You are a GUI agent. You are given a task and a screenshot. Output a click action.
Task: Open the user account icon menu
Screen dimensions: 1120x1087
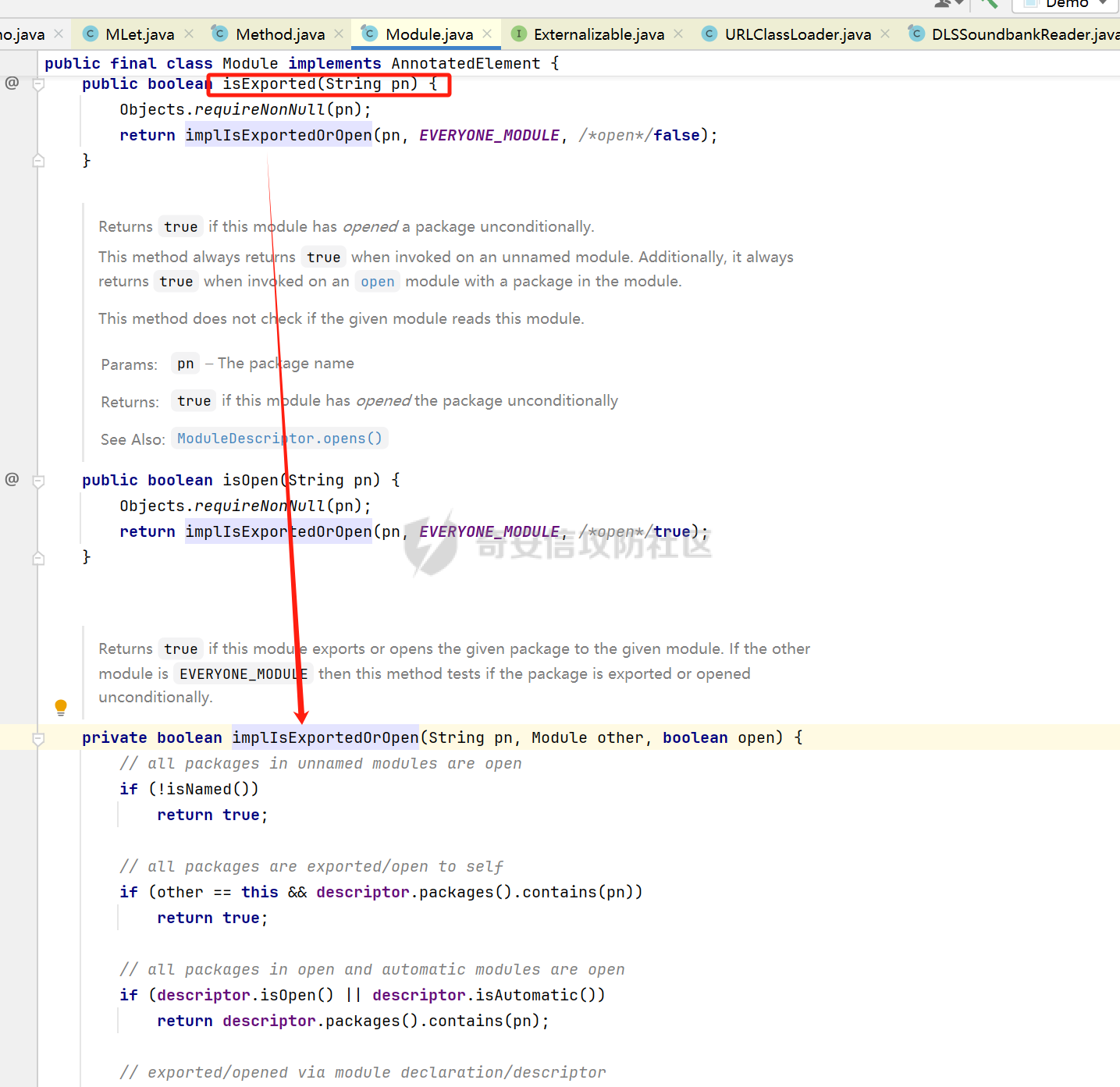pyautogui.click(x=948, y=3)
